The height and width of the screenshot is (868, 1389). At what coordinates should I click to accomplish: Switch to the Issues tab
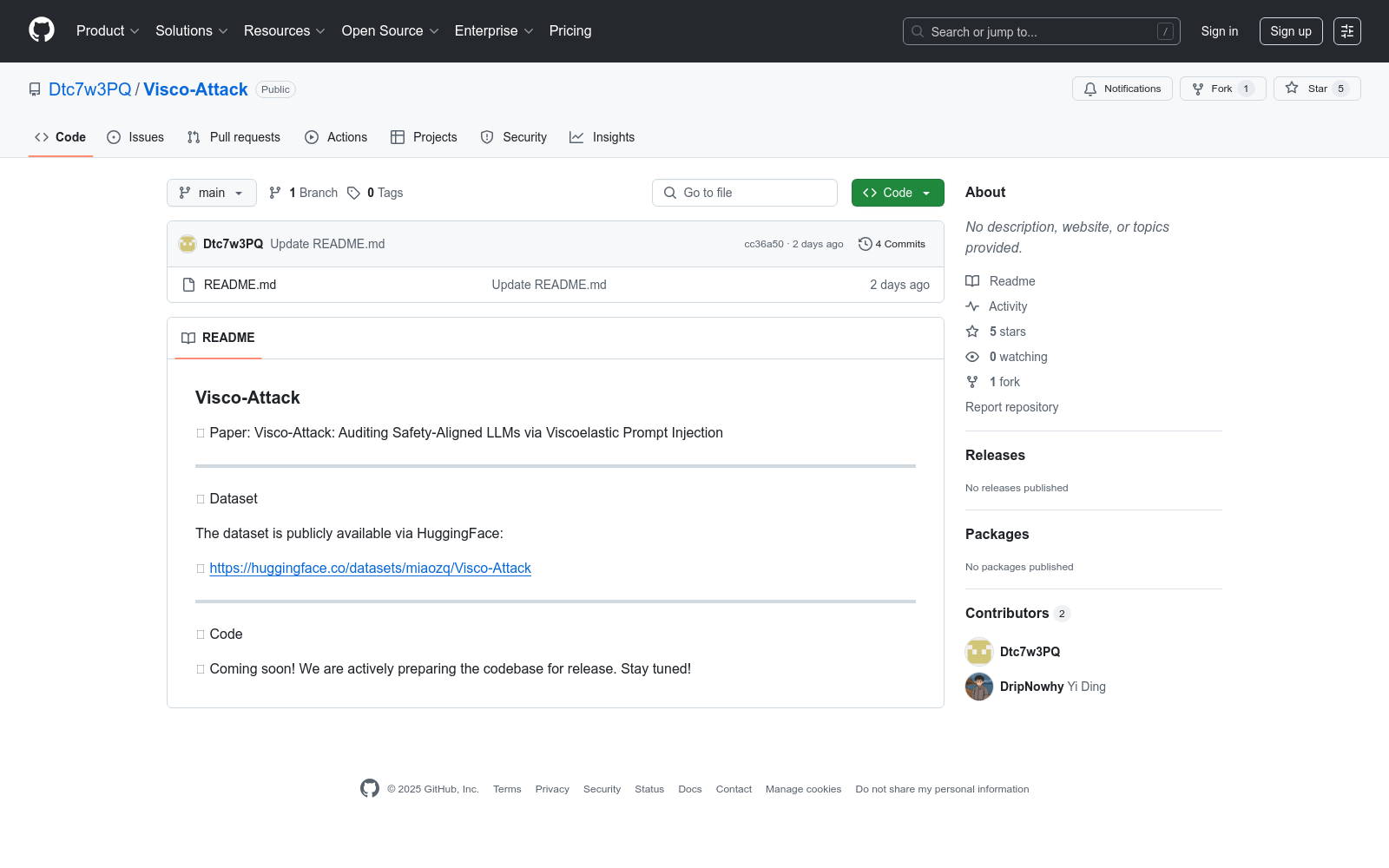tap(135, 137)
